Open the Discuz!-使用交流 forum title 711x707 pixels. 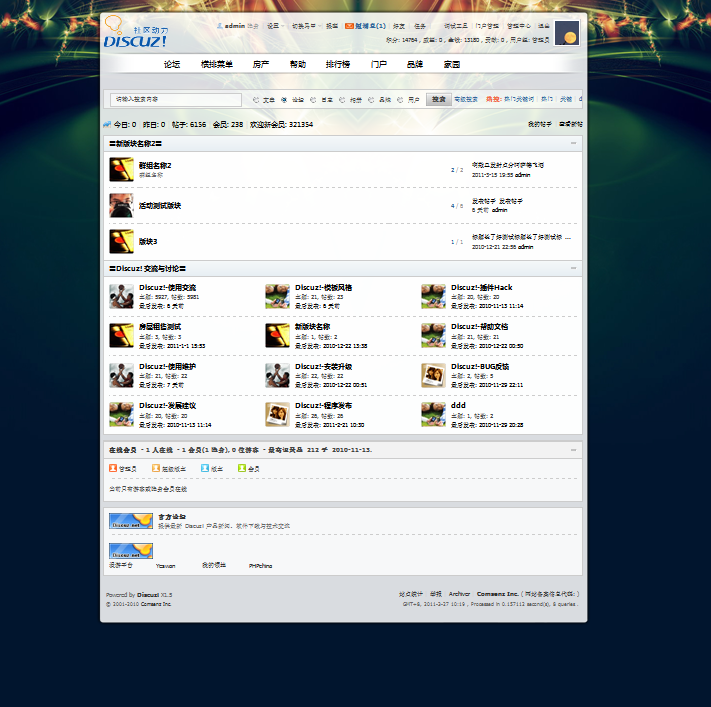click(x=167, y=288)
